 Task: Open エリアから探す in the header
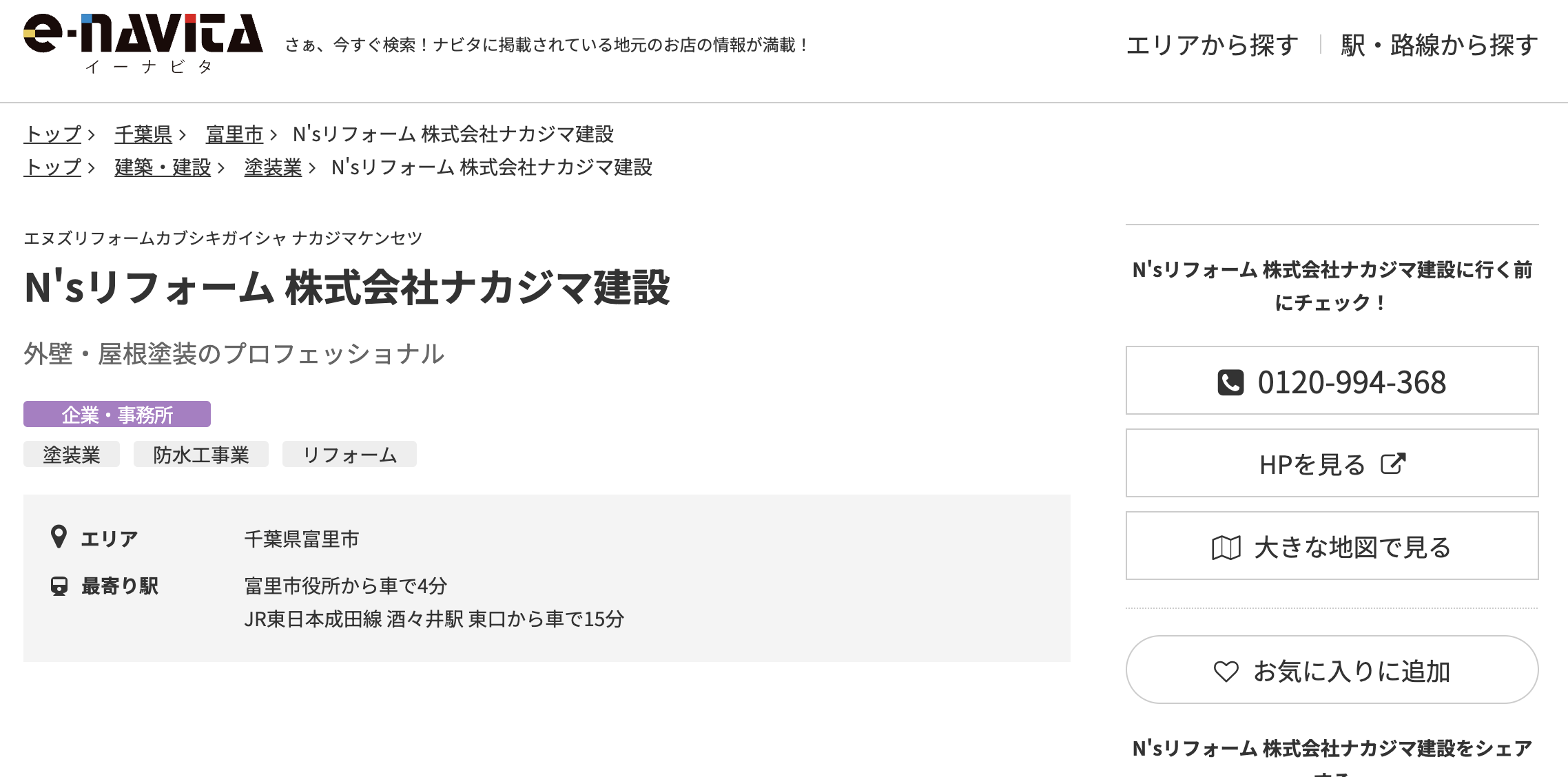coord(1212,45)
